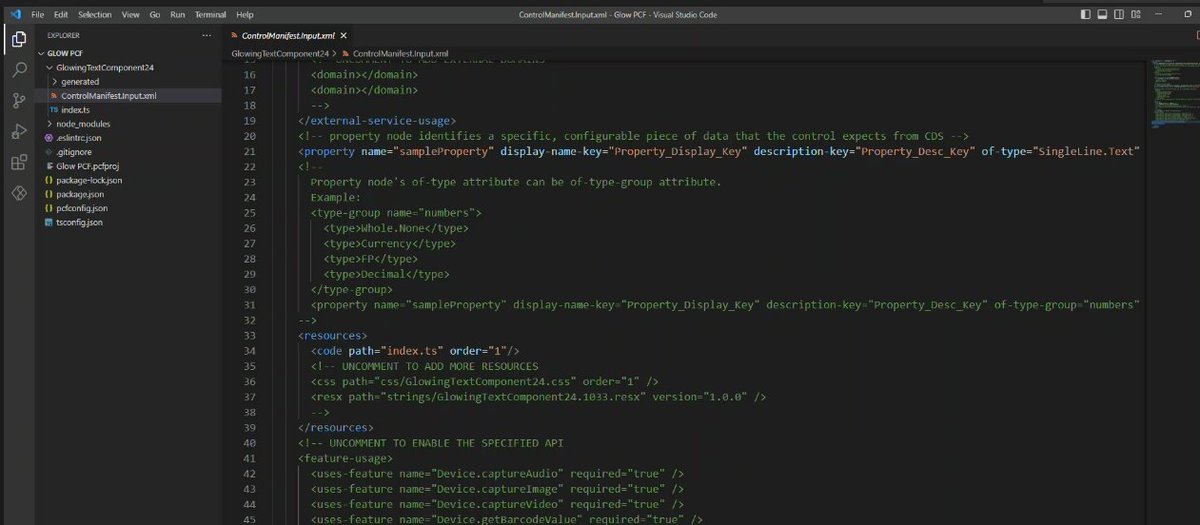Click the file icon beside Glow PCF.pcfproj
The image size is (1200, 525).
pos(48,166)
